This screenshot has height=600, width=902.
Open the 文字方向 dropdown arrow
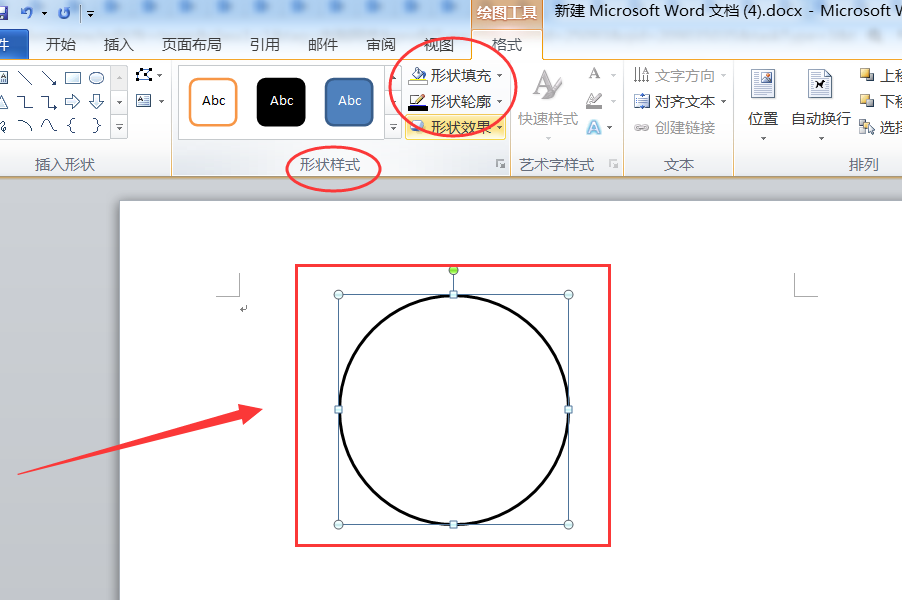pos(723,75)
